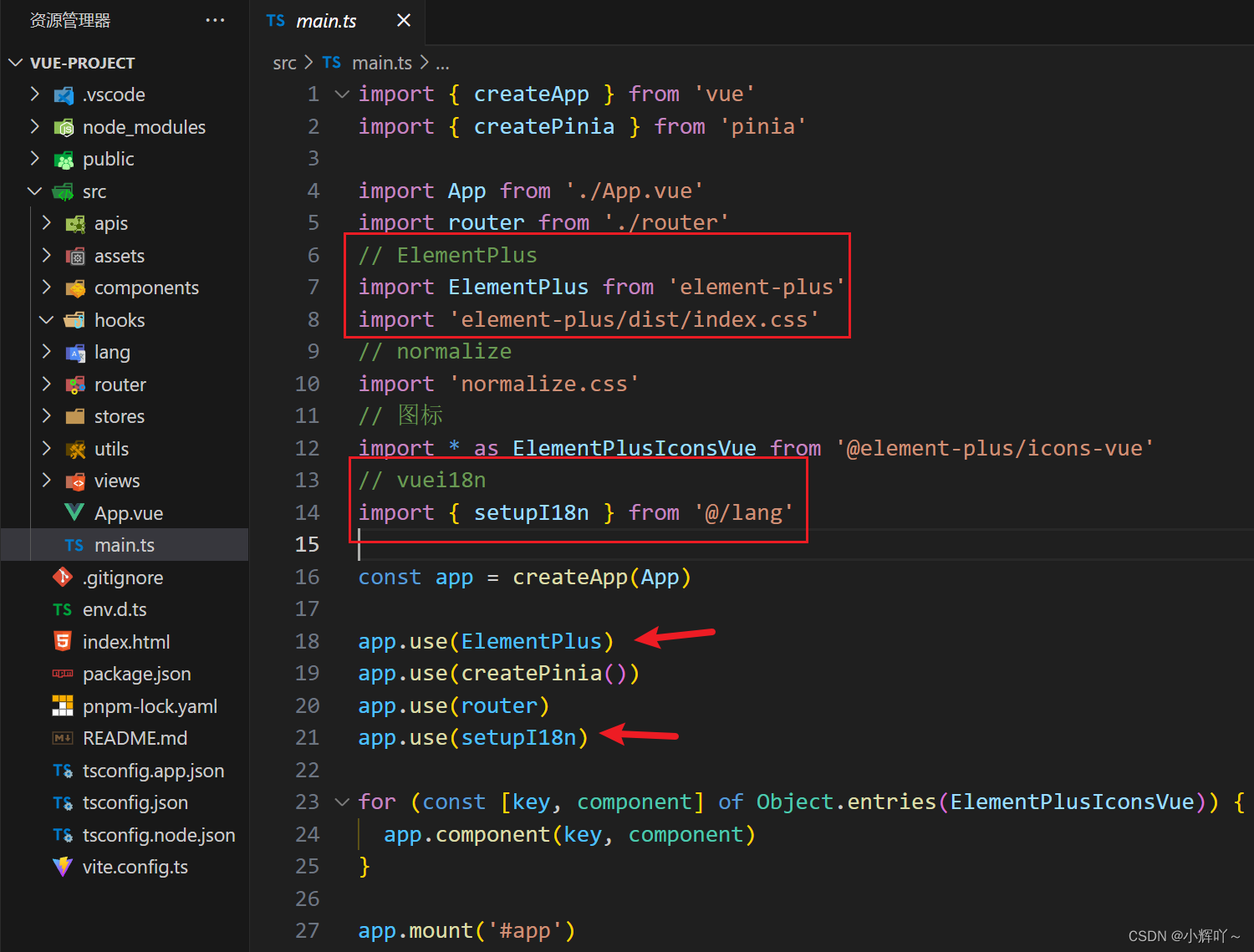Open vite.config.ts file

(x=135, y=868)
